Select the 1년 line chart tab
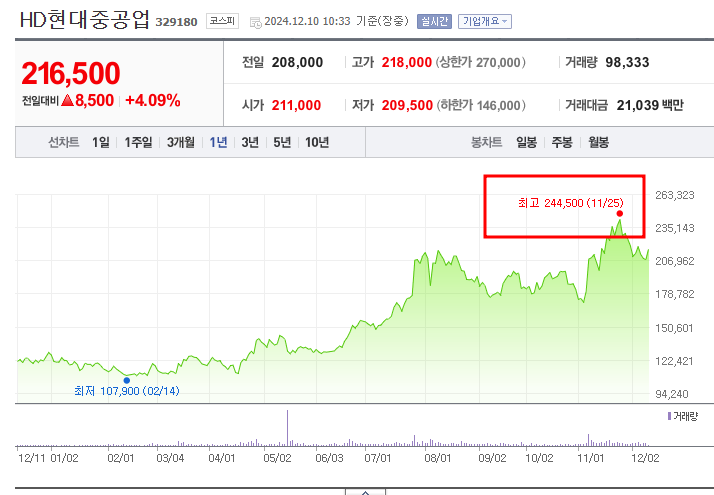Image resolution: width=714 pixels, height=495 pixels. point(218,143)
